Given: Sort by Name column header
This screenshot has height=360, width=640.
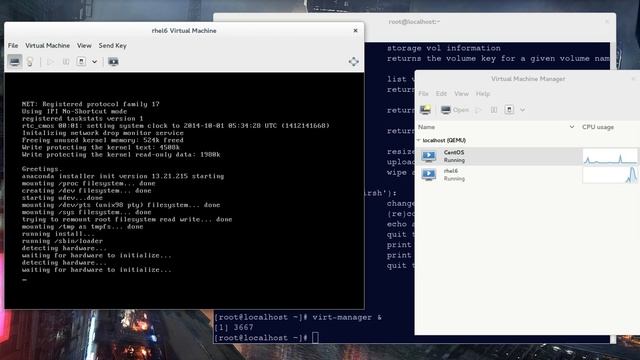Looking at the screenshot, I should pyautogui.click(x=497, y=127).
